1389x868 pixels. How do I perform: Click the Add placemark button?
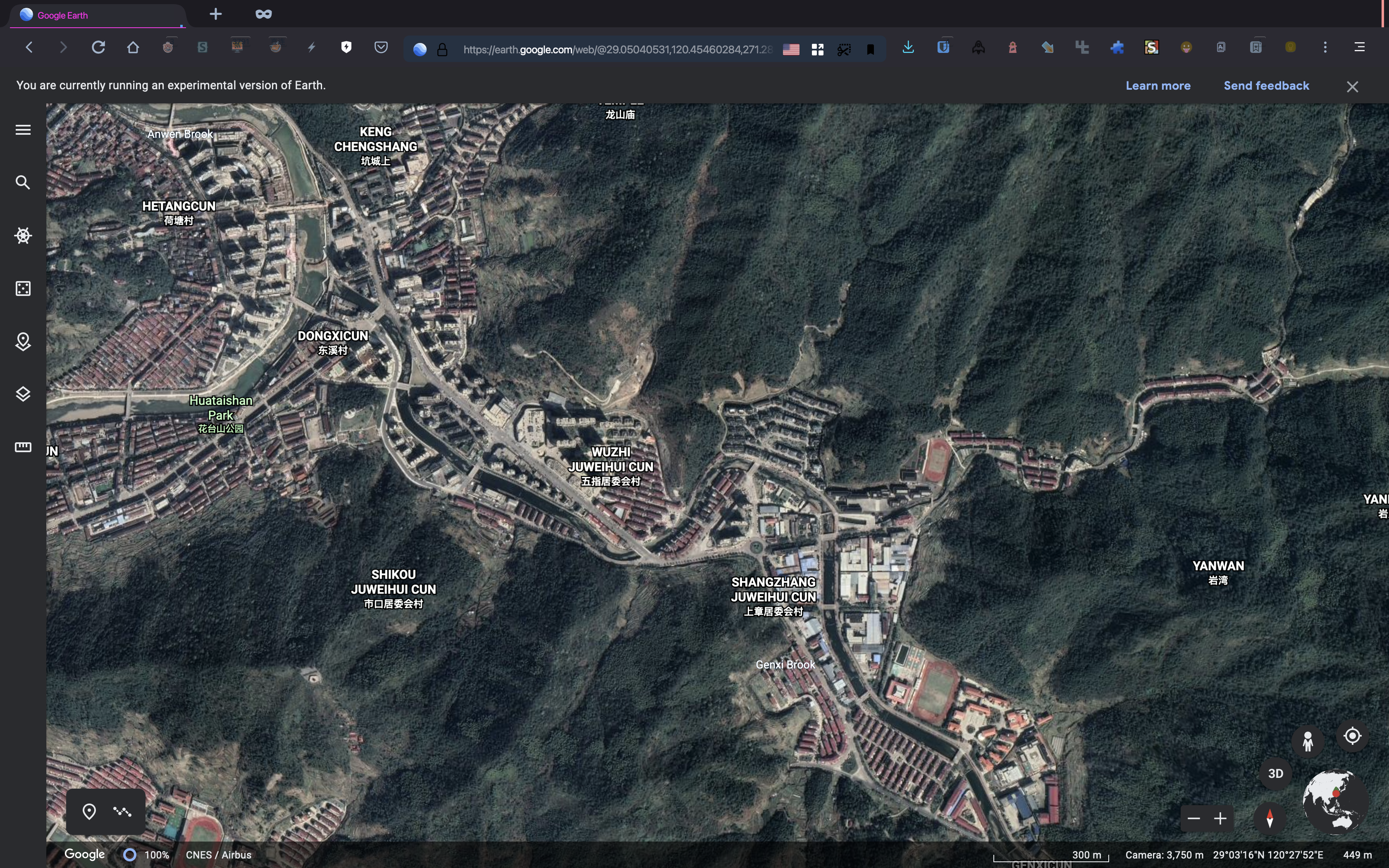point(89,811)
